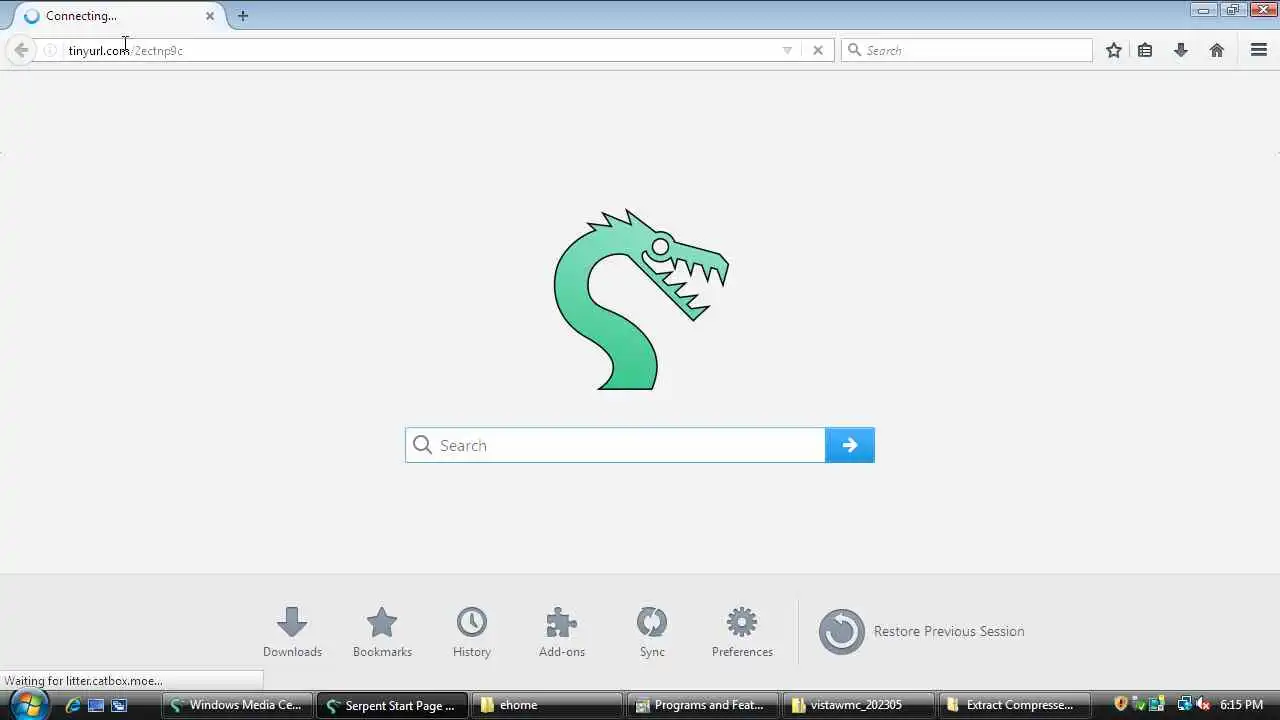Go to home page icon
1280x720 pixels.
pyautogui.click(x=1217, y=50)
